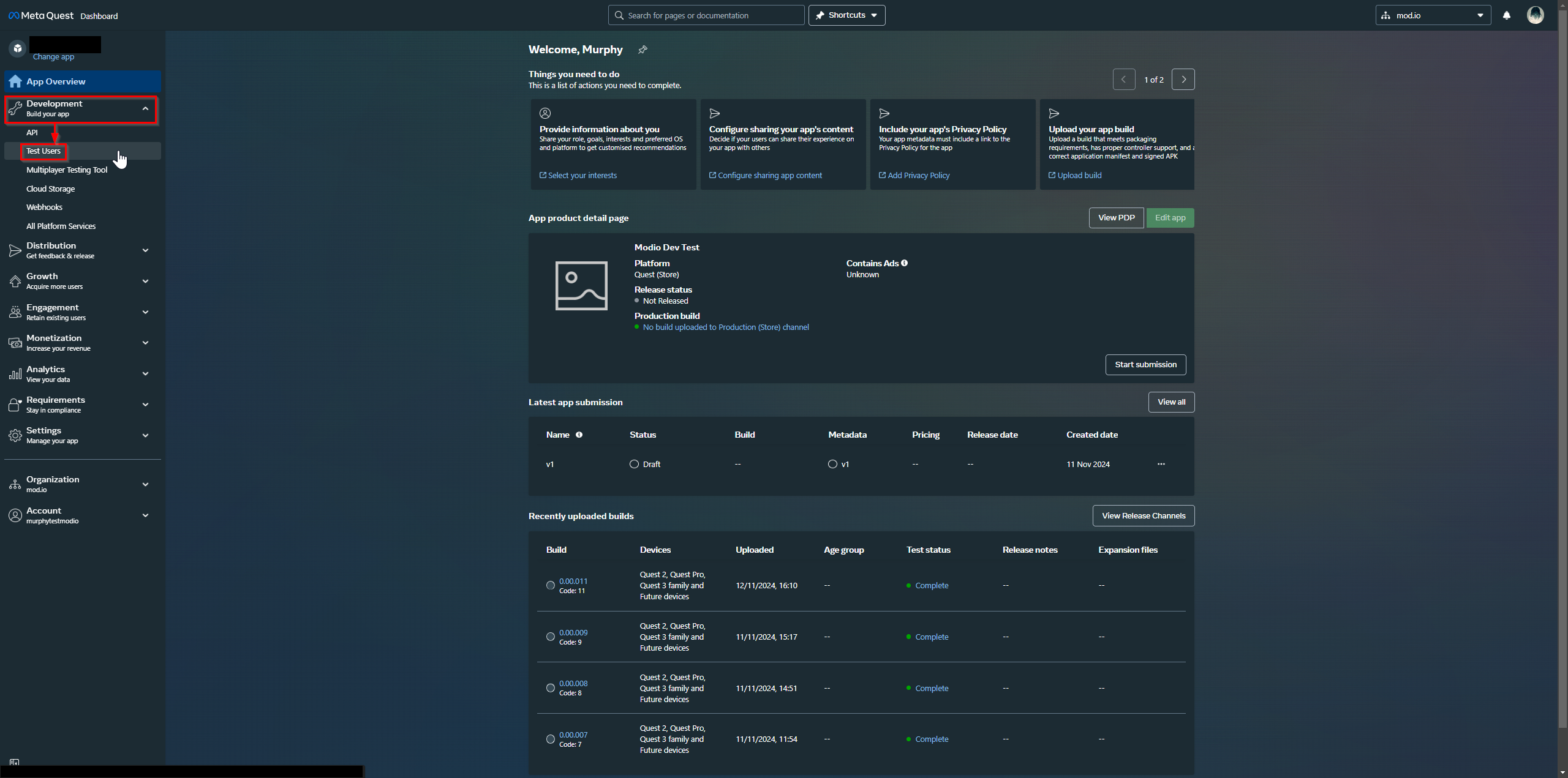Click View all submissions button
Screen dimensions: 1568x778
pyautogui.click(x=1171, y=402)
